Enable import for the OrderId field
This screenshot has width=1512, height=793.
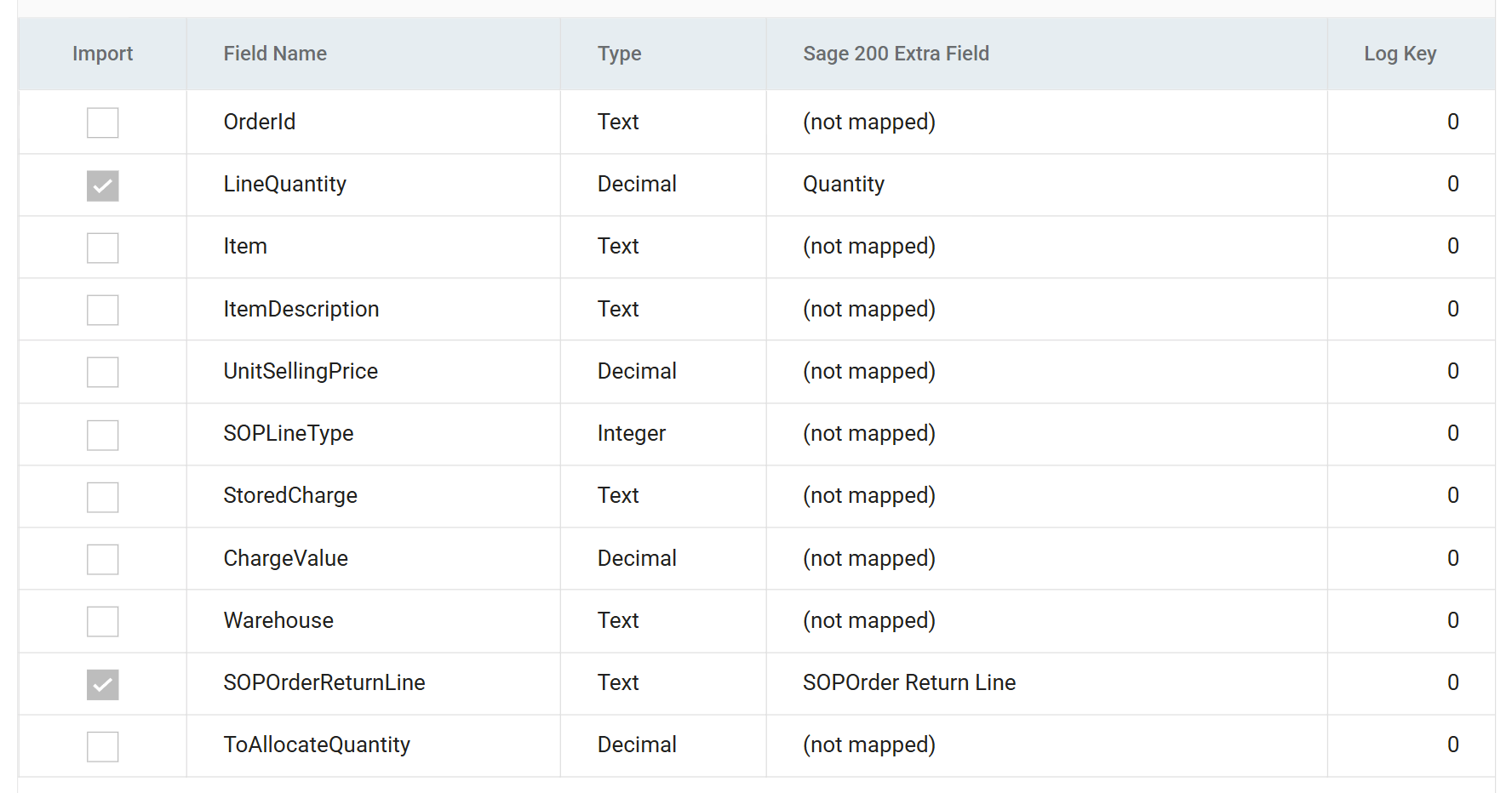point(102,123)
